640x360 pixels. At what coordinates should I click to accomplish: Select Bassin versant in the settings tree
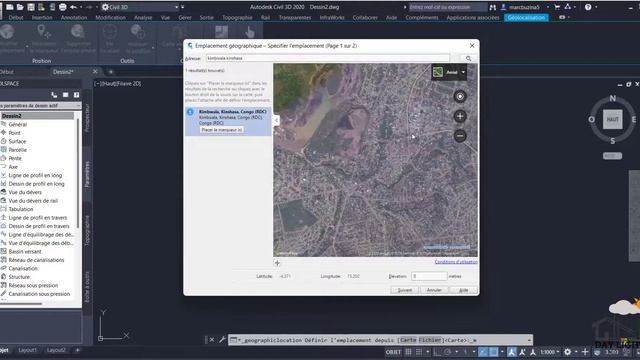(25, 251)
